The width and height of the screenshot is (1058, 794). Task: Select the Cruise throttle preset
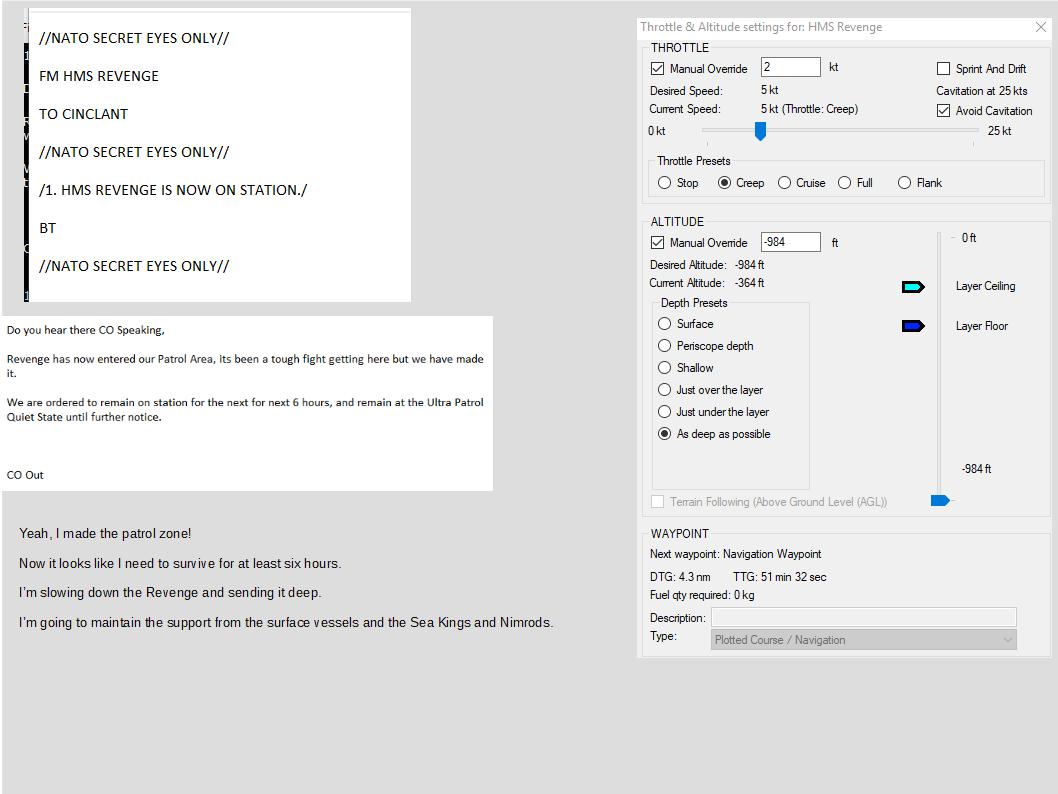click(x=784, y=183)
